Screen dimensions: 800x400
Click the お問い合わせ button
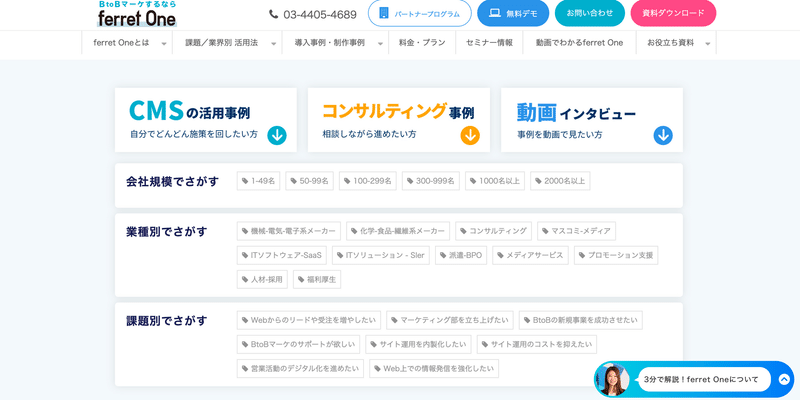[589, 13]
